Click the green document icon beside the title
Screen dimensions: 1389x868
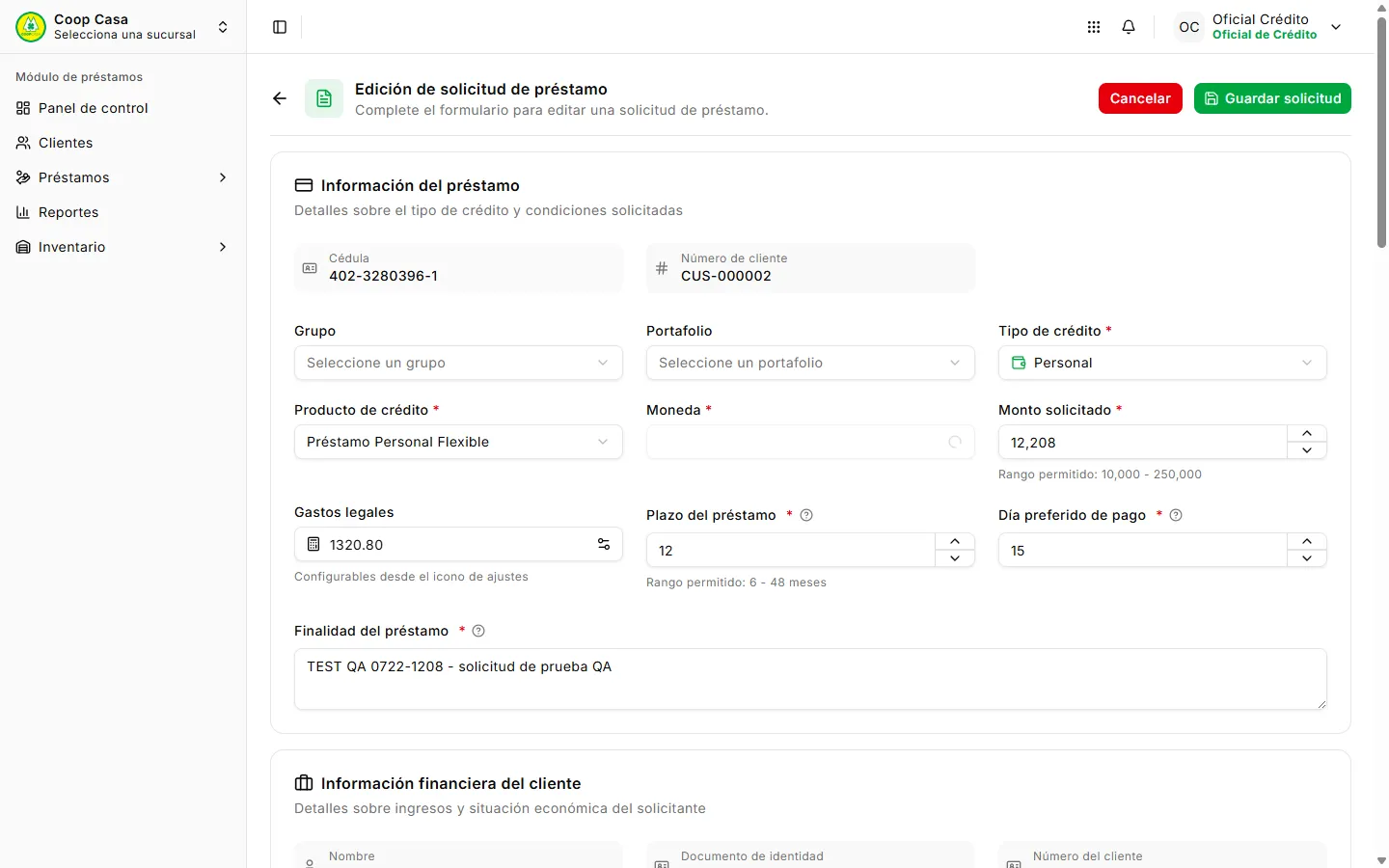pos(324,98)
